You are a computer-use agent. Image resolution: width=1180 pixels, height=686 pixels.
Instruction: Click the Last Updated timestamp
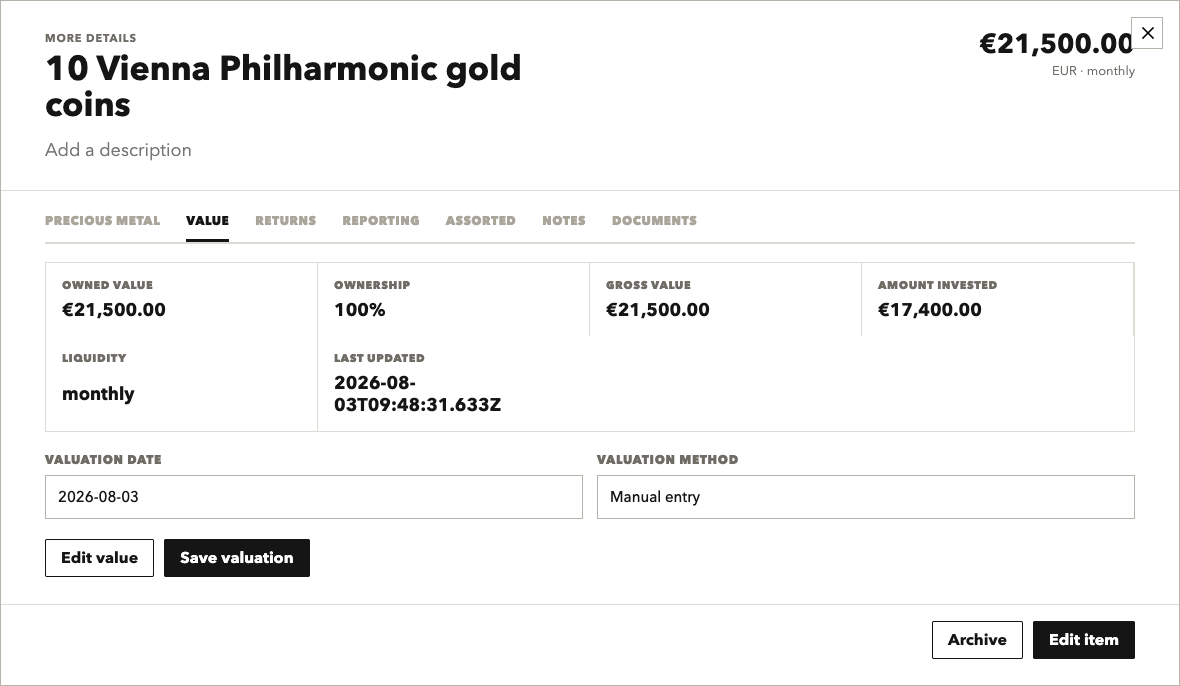click(x=417, y=393)
